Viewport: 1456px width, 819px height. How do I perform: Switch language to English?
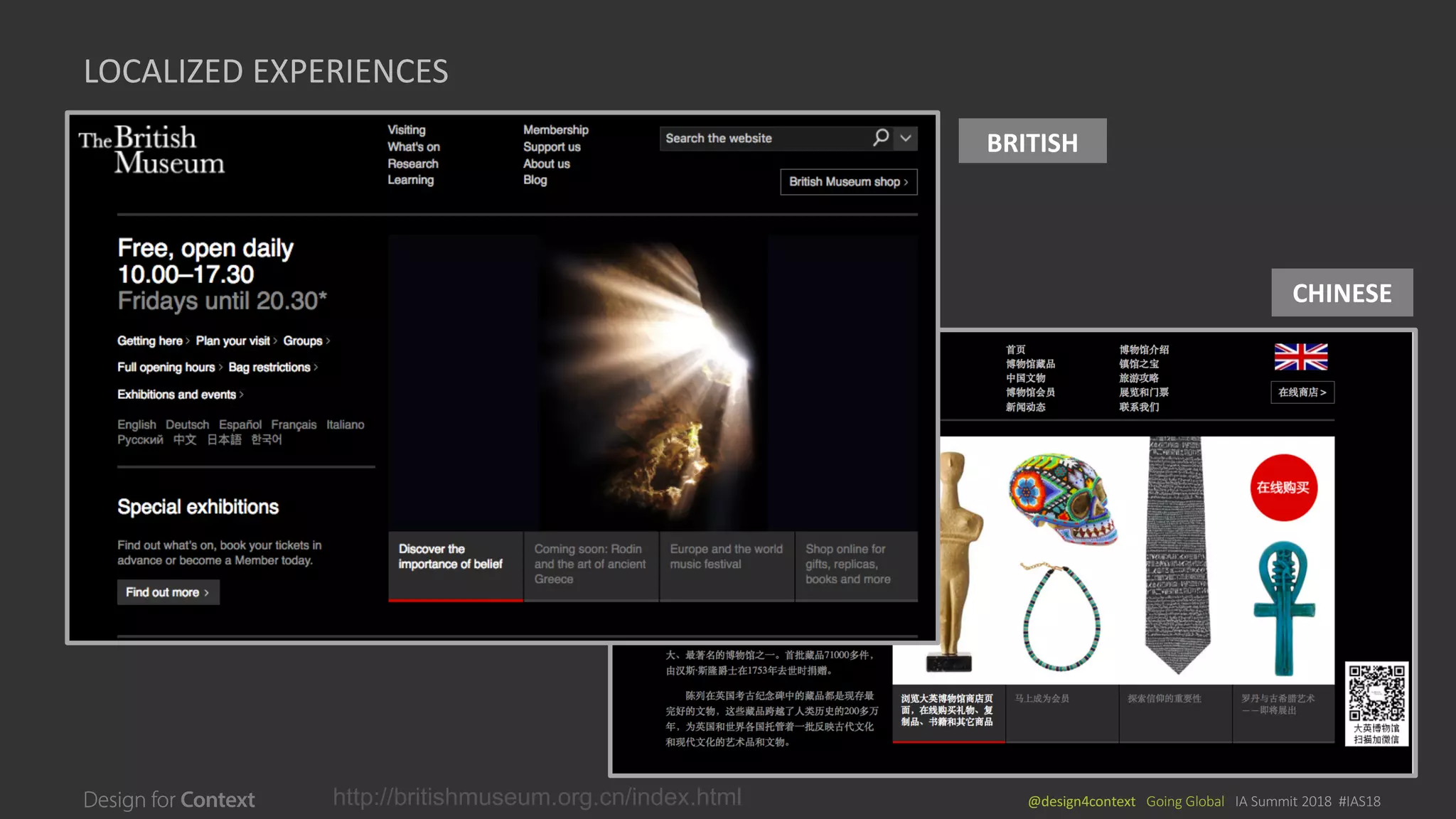[136, 424]
